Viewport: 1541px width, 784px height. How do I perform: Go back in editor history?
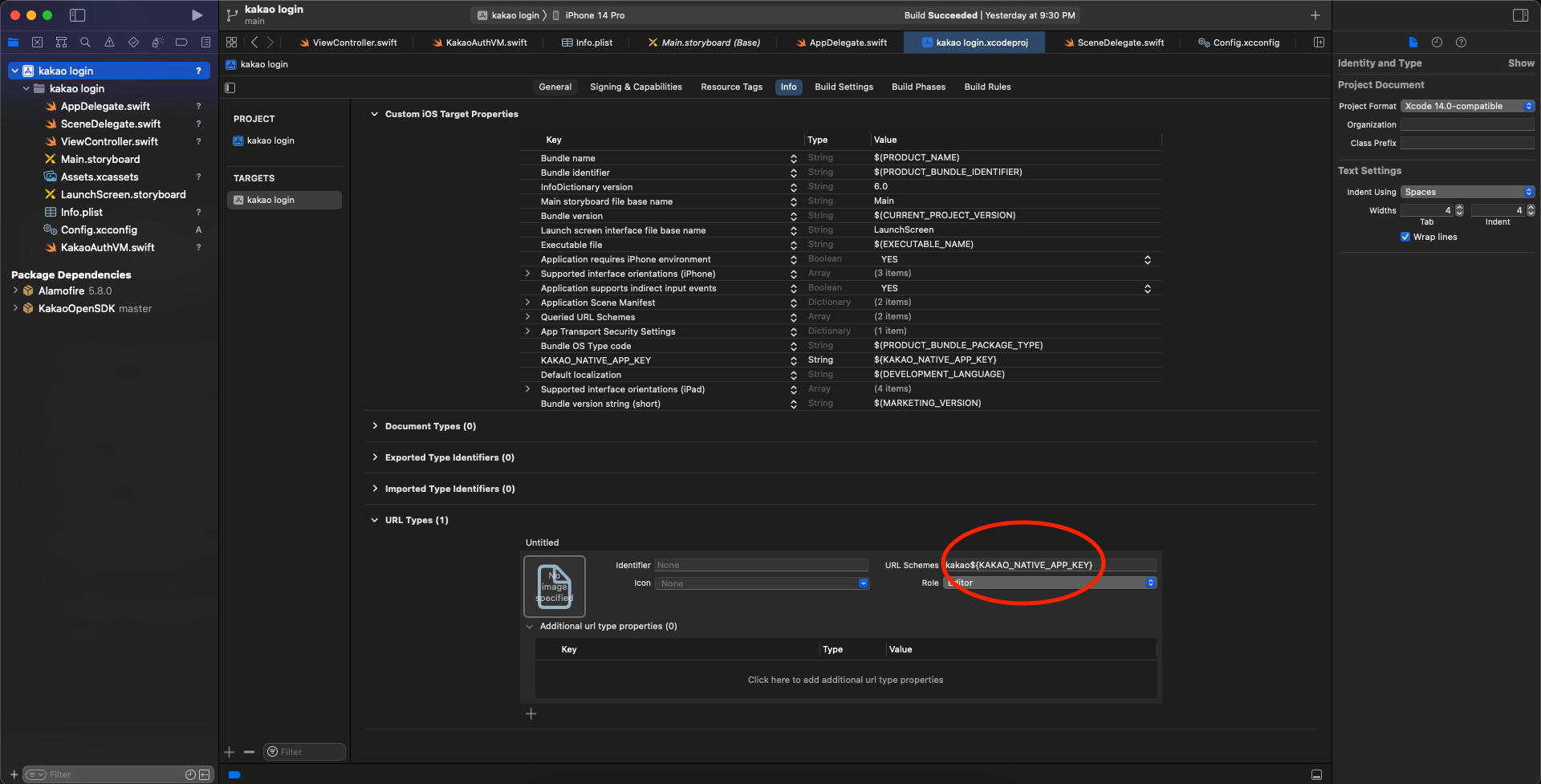tap(254, 43)
